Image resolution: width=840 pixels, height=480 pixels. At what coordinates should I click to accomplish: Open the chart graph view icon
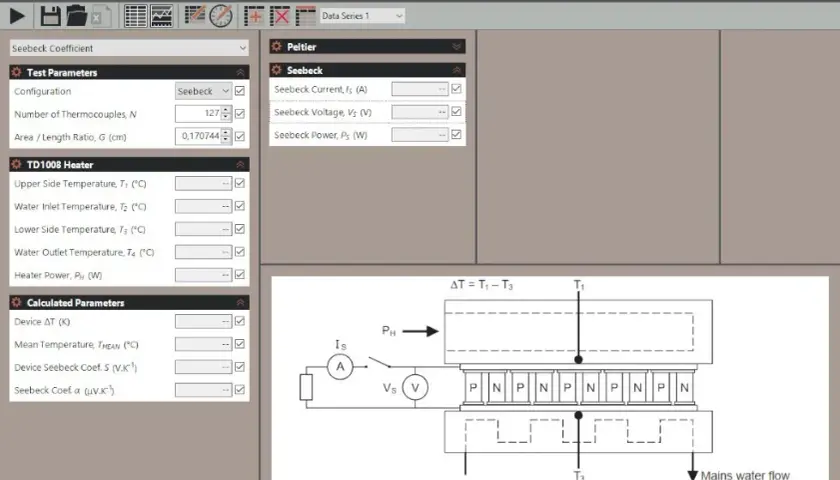[162, 16]
